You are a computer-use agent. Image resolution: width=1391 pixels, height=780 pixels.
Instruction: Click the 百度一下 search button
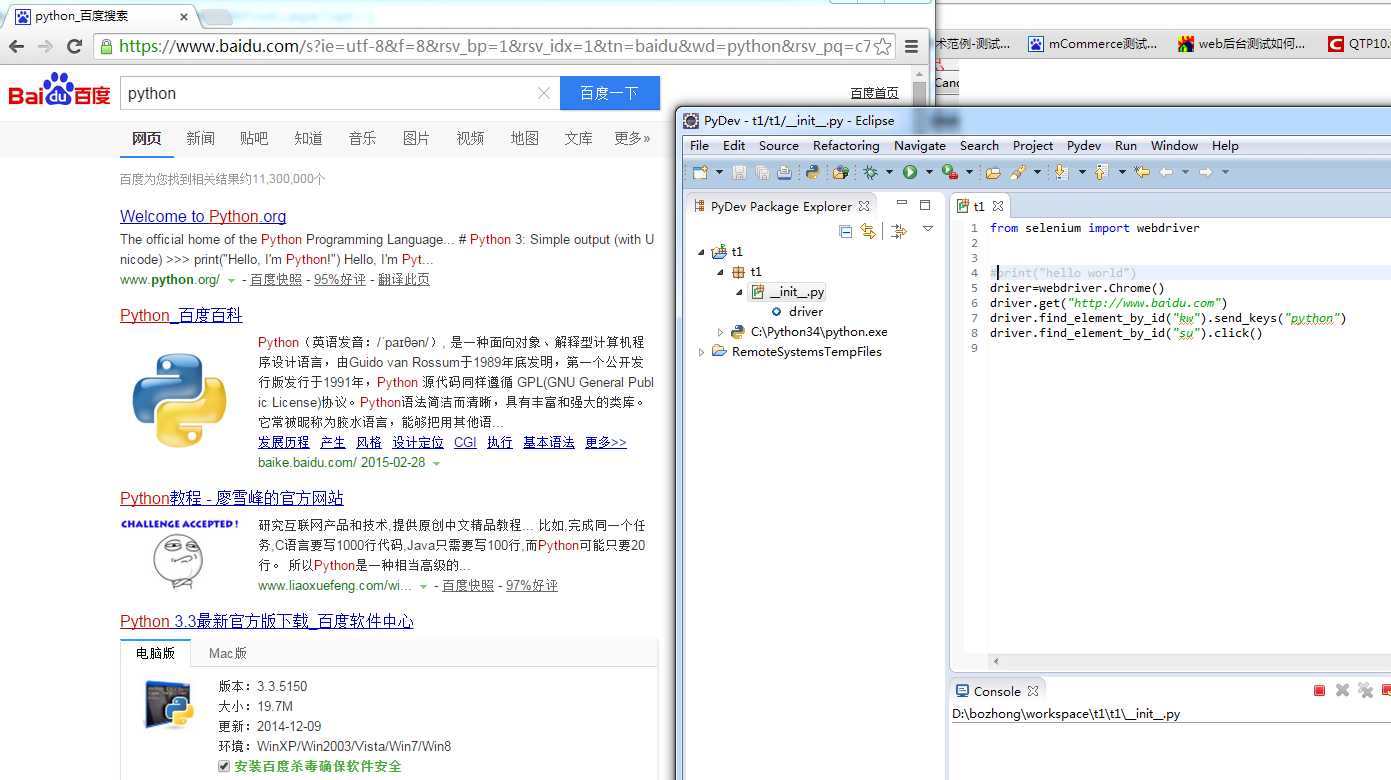(609, 93)
